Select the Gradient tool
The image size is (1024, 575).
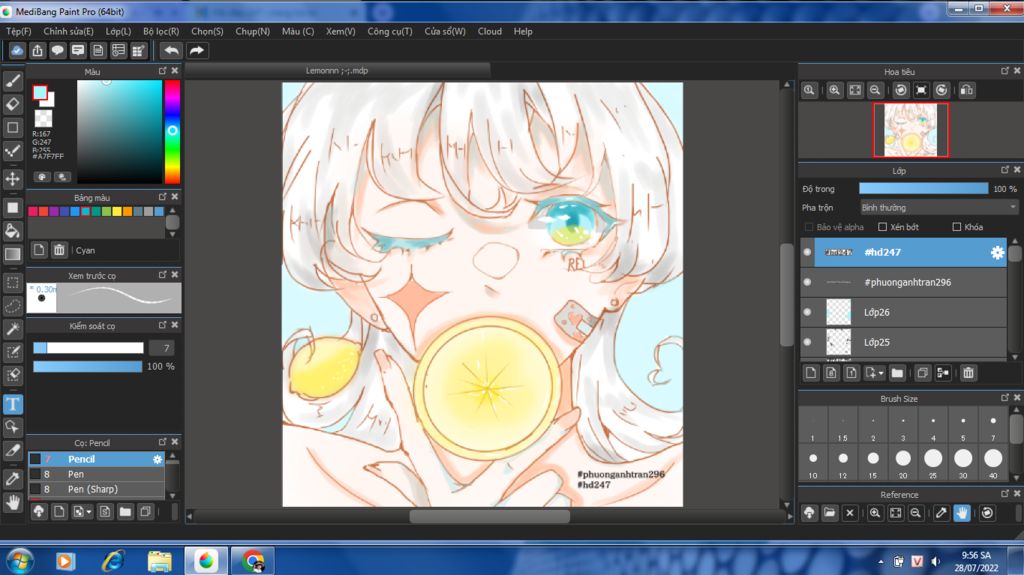tap(12, 254)
